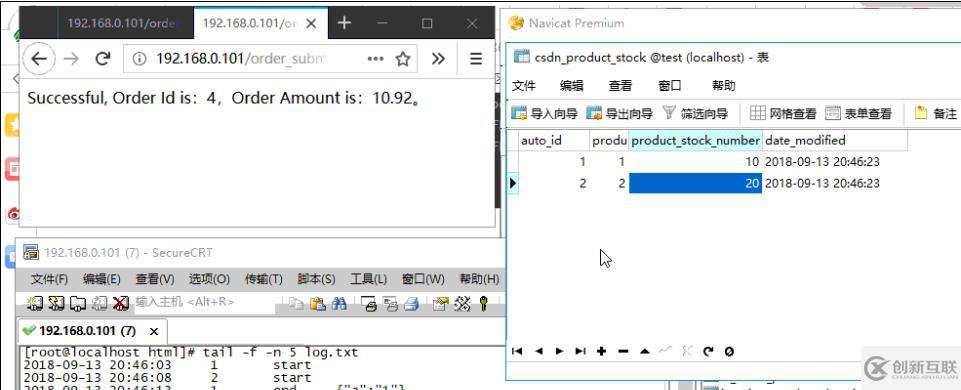Image resolution: width=961 pixels, height=390 pixels.
Task: Jump to the first record
Action: click(x=517, y=351)
